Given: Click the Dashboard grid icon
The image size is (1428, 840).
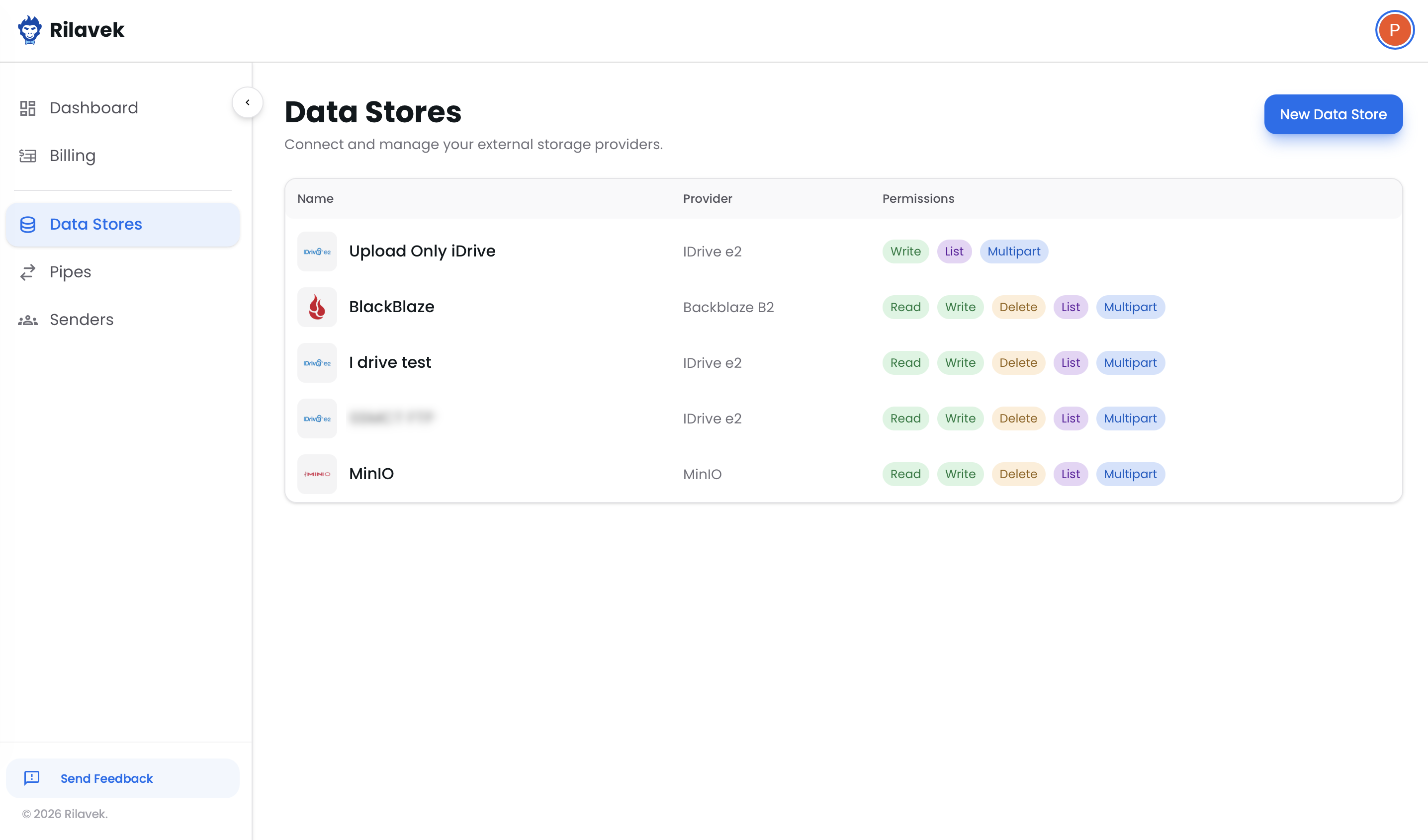Looking at the screenshot, I should pyautogui.click(x=28, y=108).
